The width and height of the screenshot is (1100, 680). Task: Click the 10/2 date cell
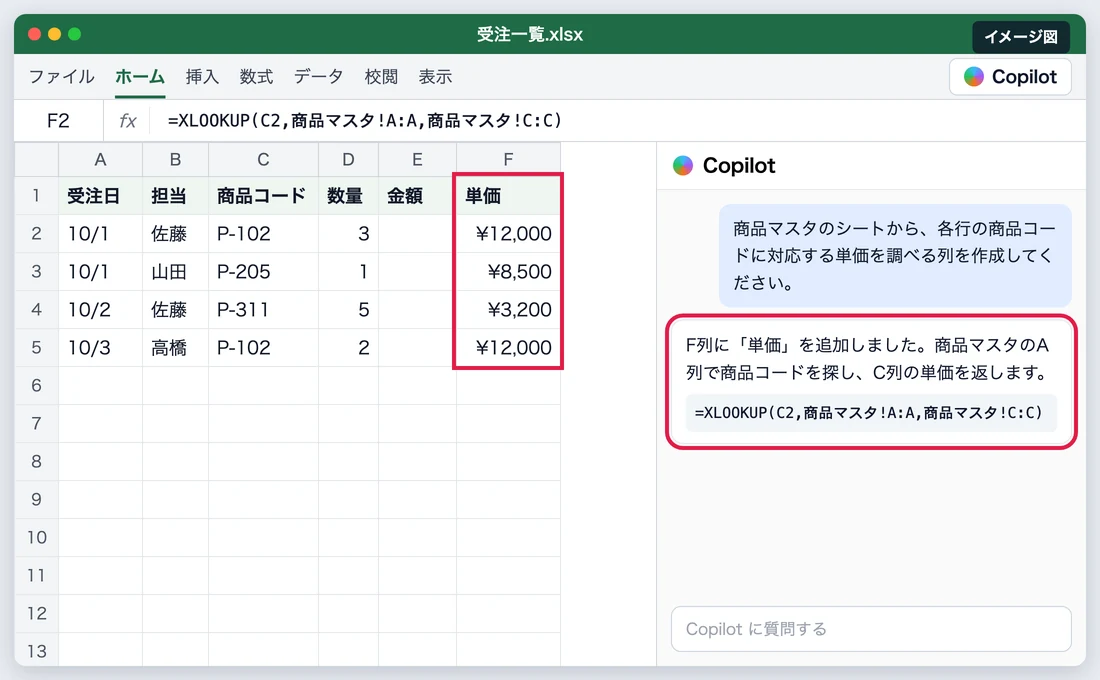pyautogui.click(x=100, y=309)
